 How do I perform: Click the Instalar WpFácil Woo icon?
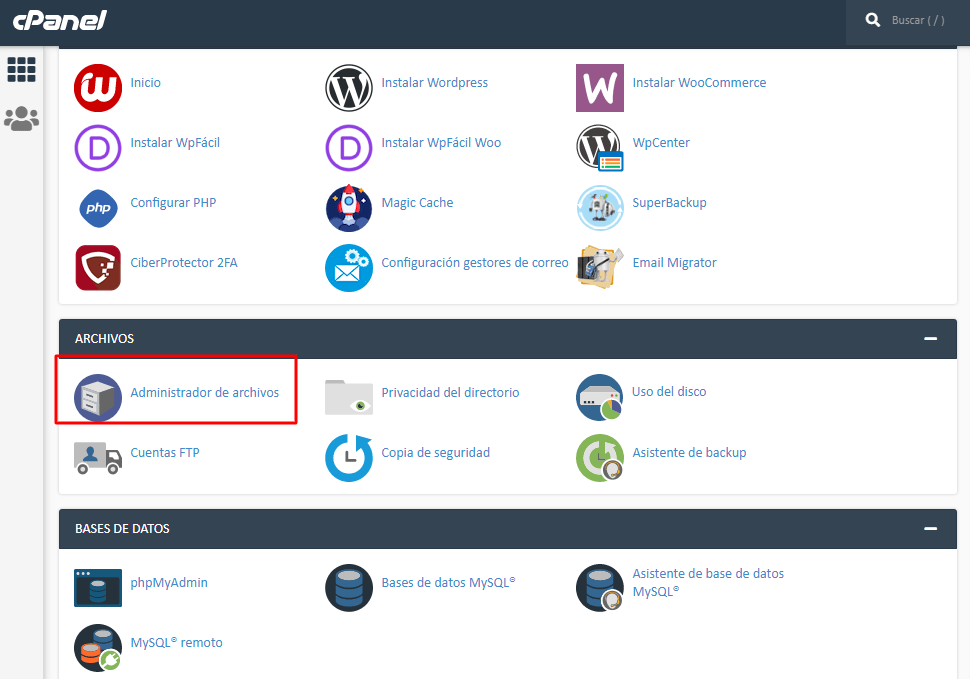click(x=349, y=148)
